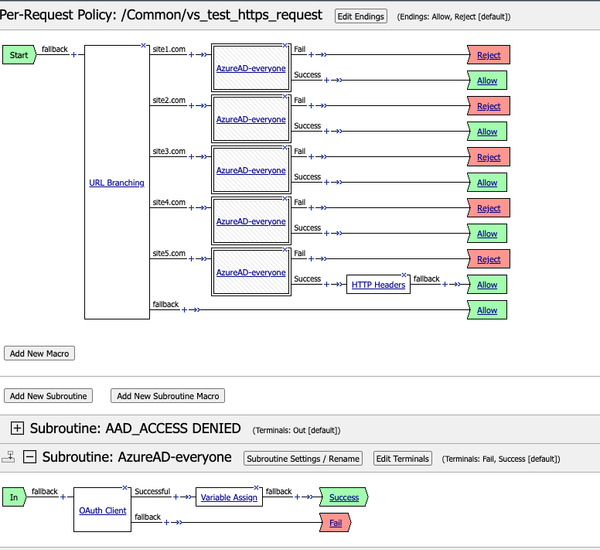Collapse the AzureAD-everyone subroutine
The width and height of the screenshot is (600, 550).
tap(30, 457)
